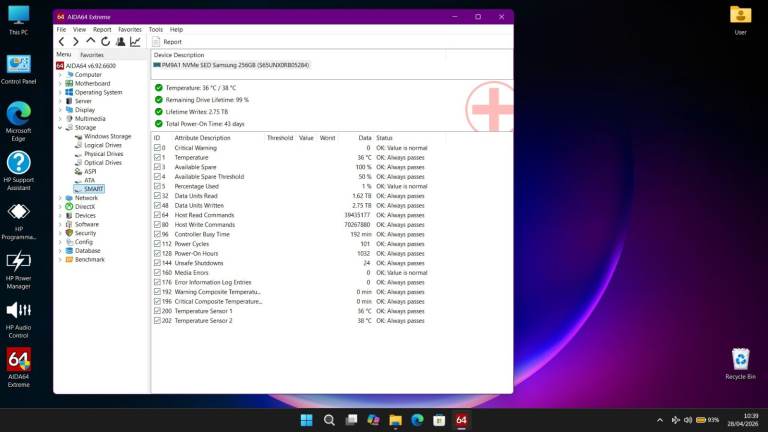Open the HP Support Assistant desktop icon
The width and height of the screenshot is (768, 432).
(x=19, y=171)
